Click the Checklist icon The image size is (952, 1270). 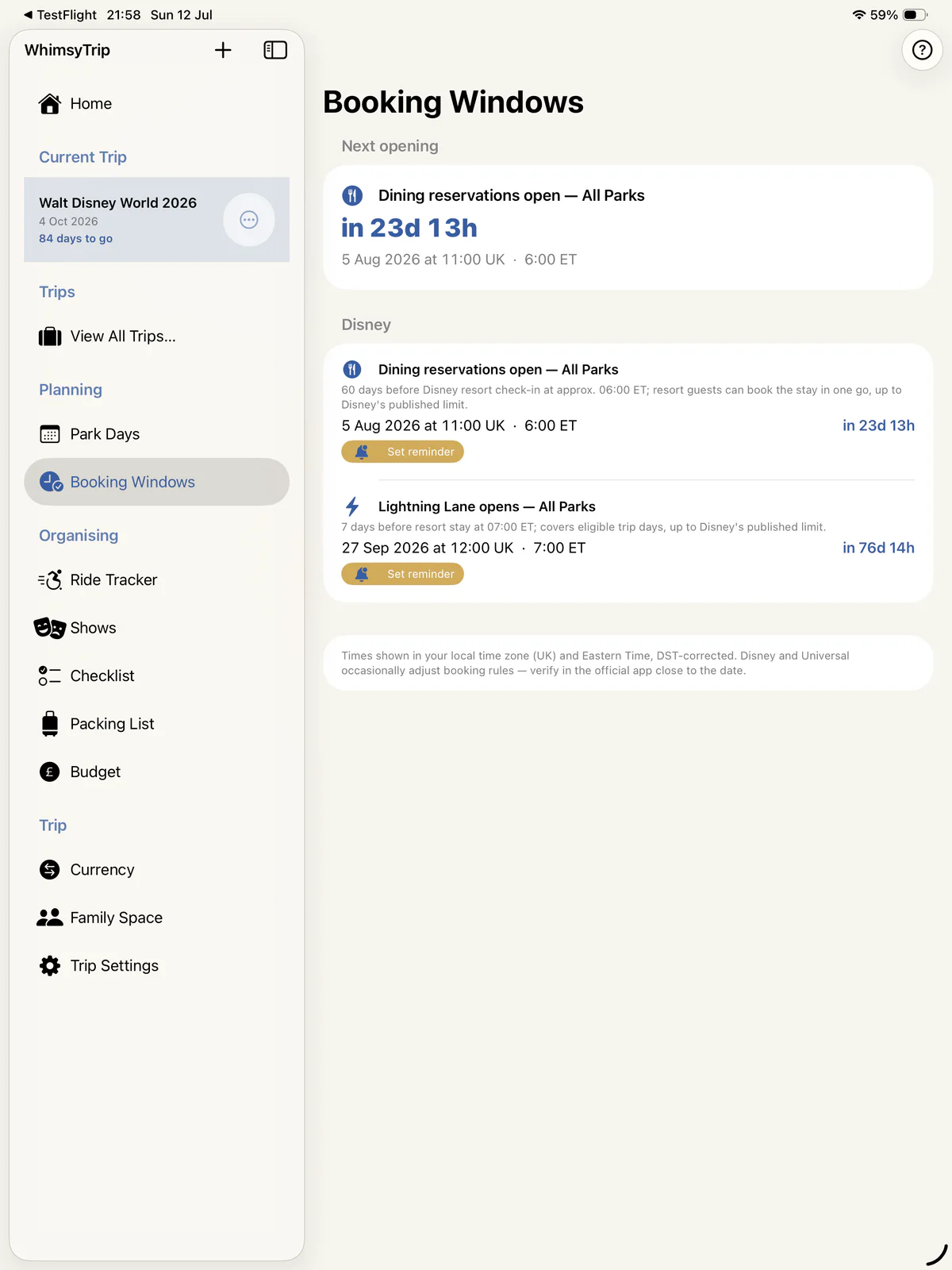50,676
